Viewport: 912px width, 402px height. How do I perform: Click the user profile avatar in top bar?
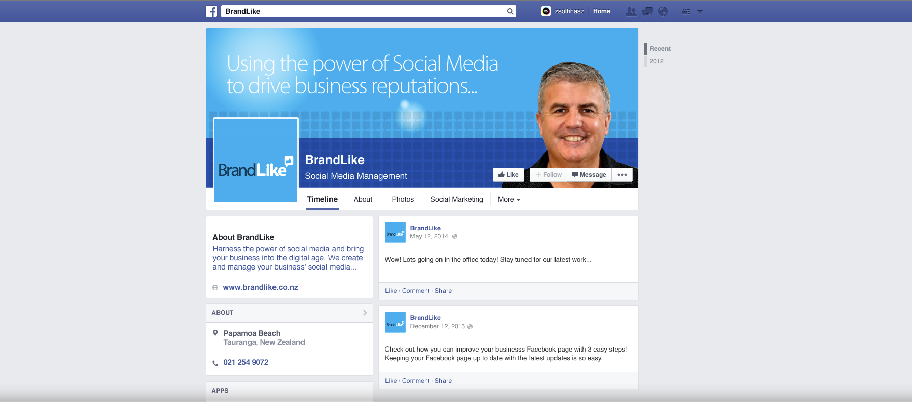point(546,11)
